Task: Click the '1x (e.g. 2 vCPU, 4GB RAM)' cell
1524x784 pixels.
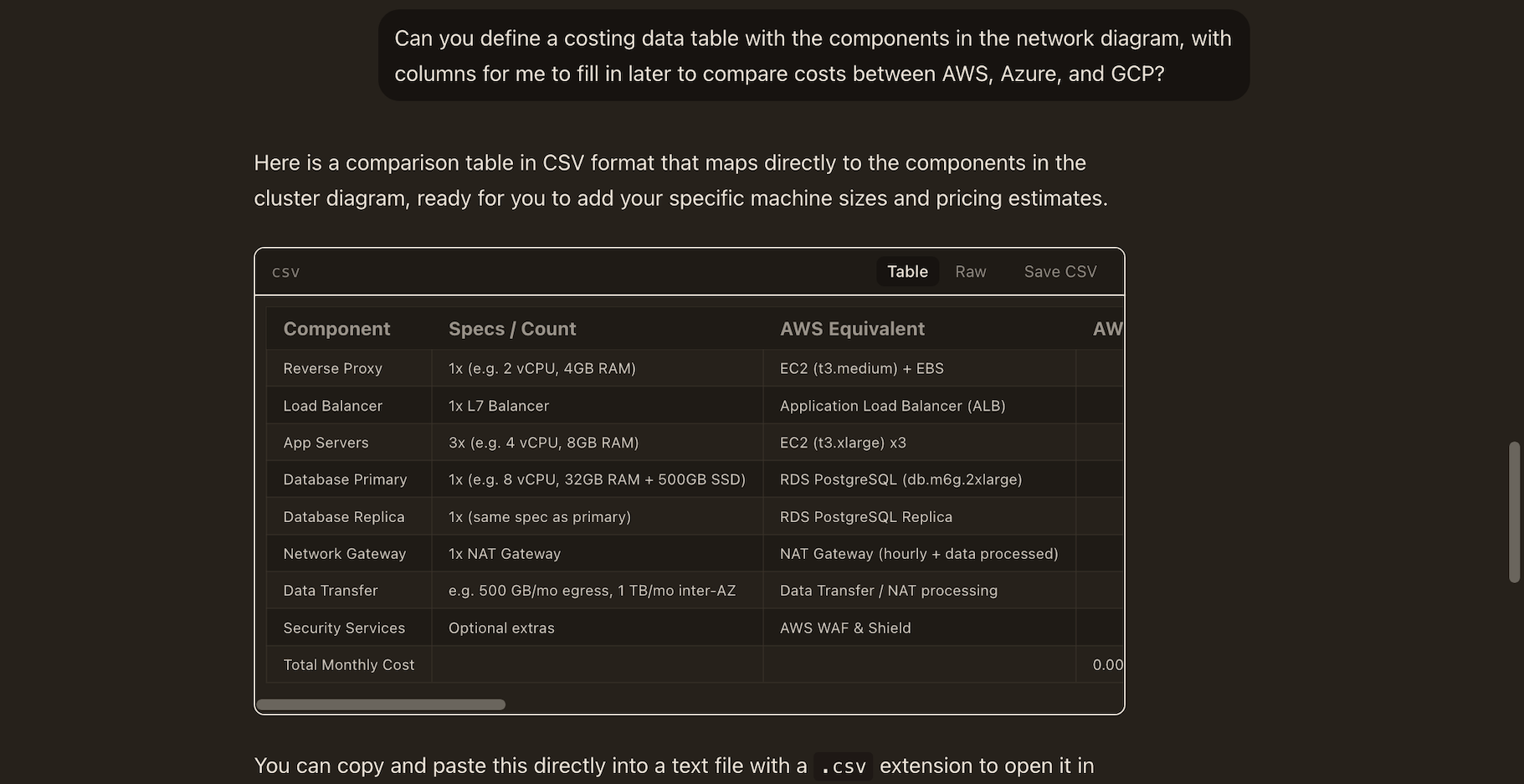Action: [598, 368]
